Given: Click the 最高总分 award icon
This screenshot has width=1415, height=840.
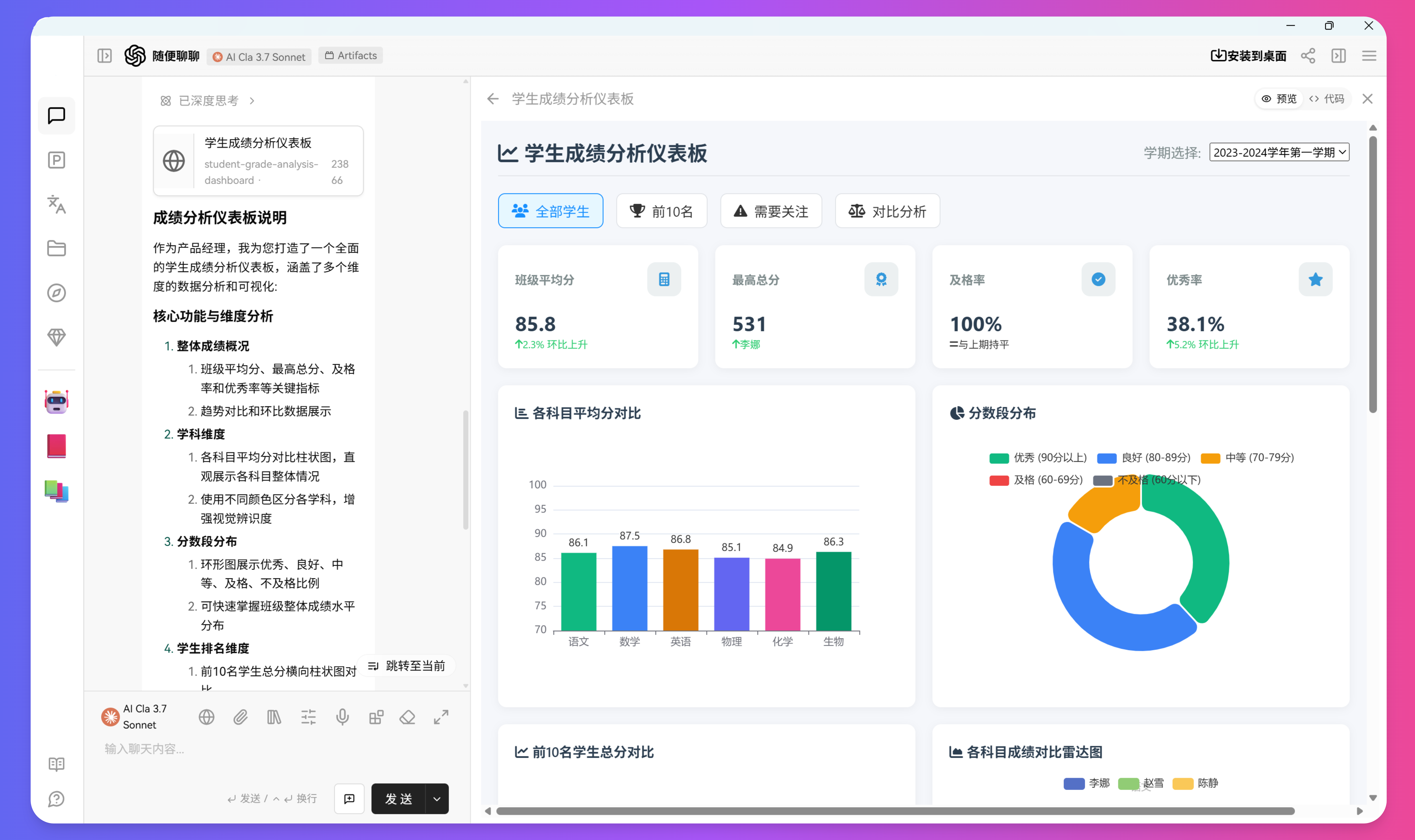Looking at the screenshot, I should coord(881,279).
